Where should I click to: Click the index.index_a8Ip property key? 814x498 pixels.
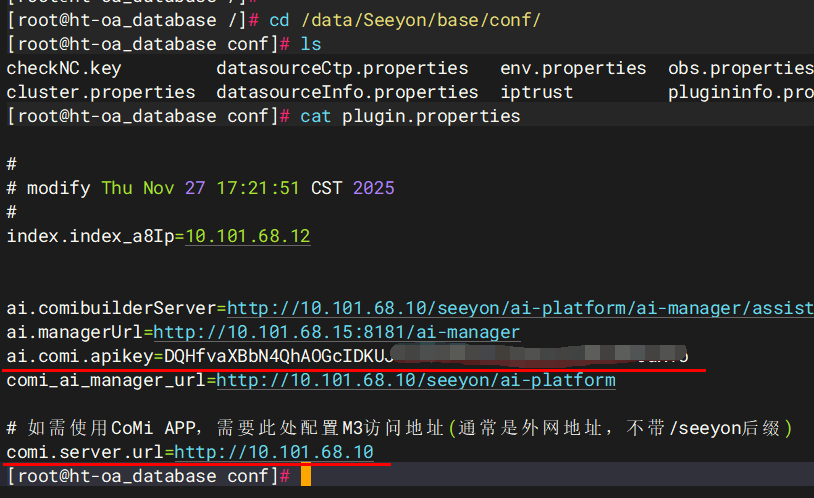tap(90, 236)
